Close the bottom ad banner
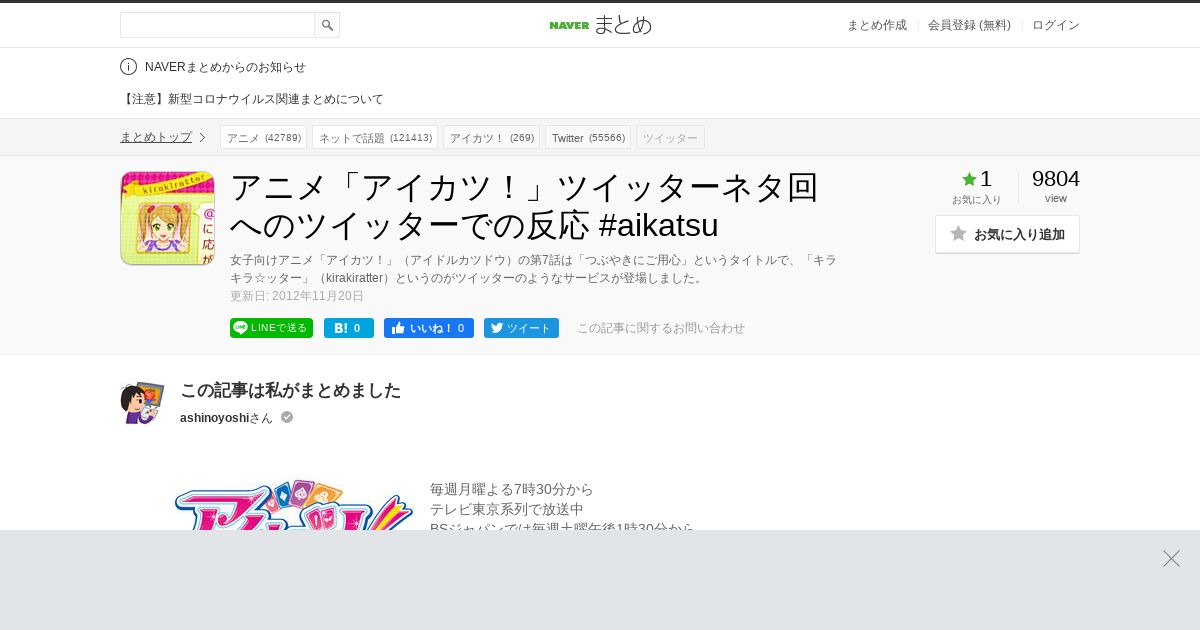Image resolution: width=1200 pixels, height=630 pixels. tap(1171, 558)
